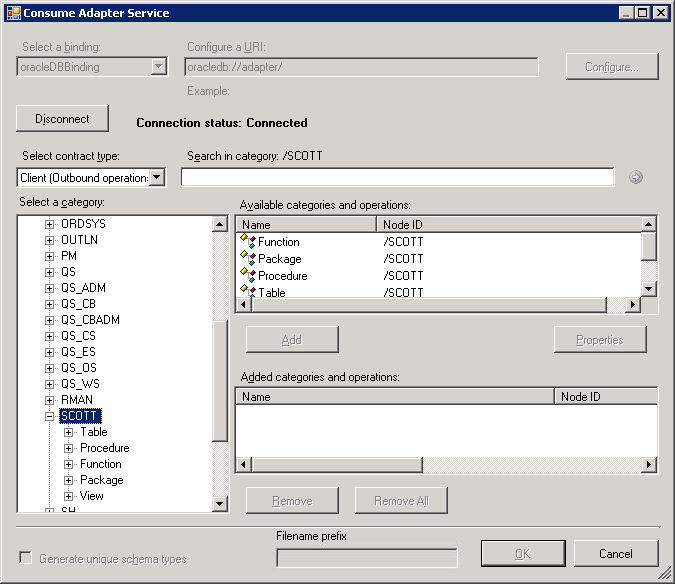Image resolution: width=675 pixels, height=584 pixels.
Task: Click available operations scroll left arrow
Action: tap(244, 304)
